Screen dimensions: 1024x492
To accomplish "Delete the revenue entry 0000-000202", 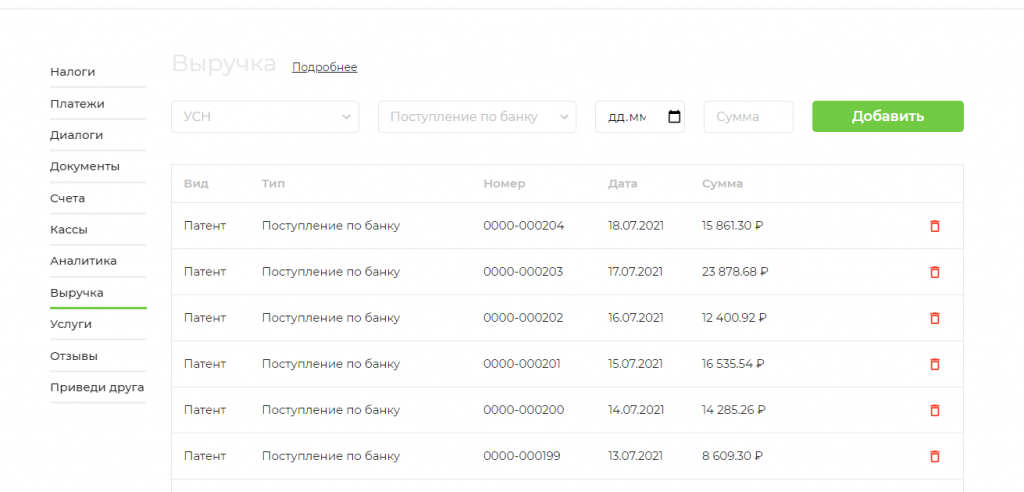I will tap(935, 318).
